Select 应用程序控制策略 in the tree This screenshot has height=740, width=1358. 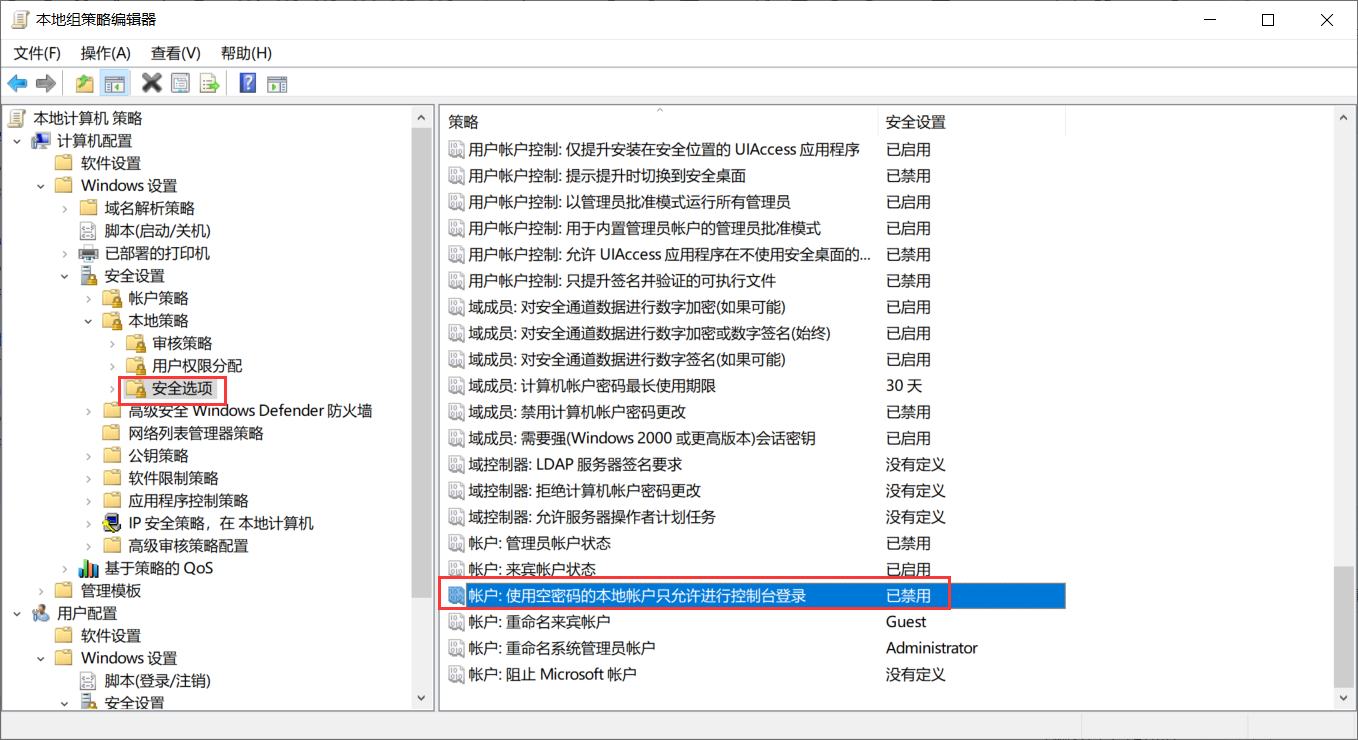click(189, 501)
